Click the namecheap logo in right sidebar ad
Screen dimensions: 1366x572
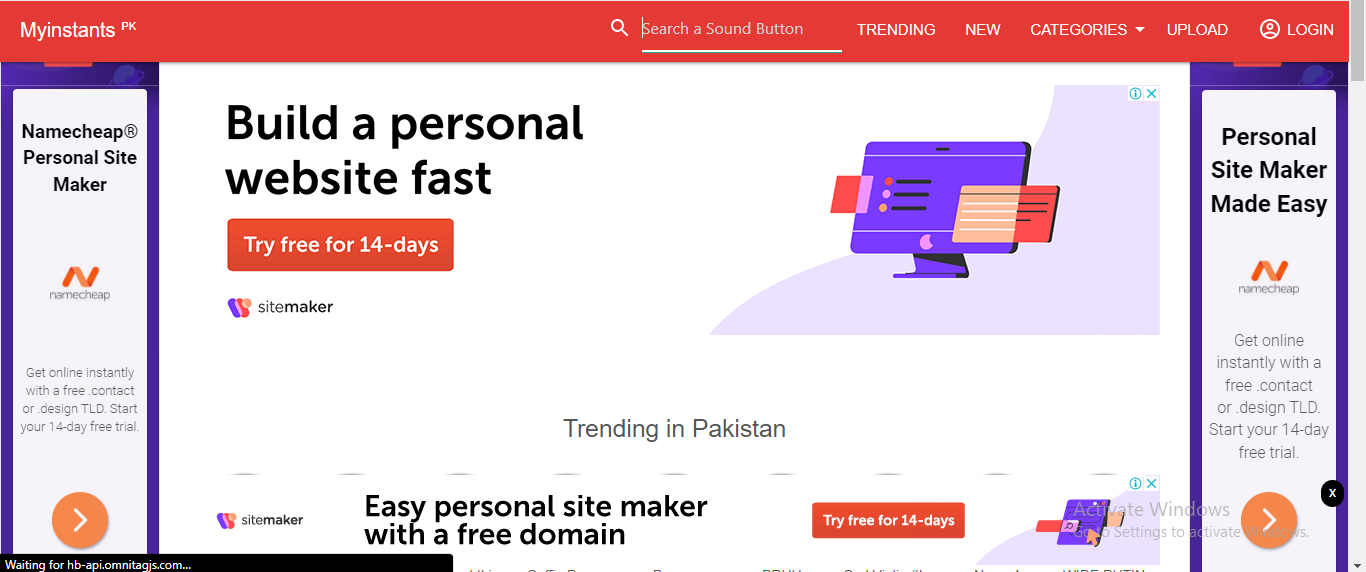pos(1269,277)
